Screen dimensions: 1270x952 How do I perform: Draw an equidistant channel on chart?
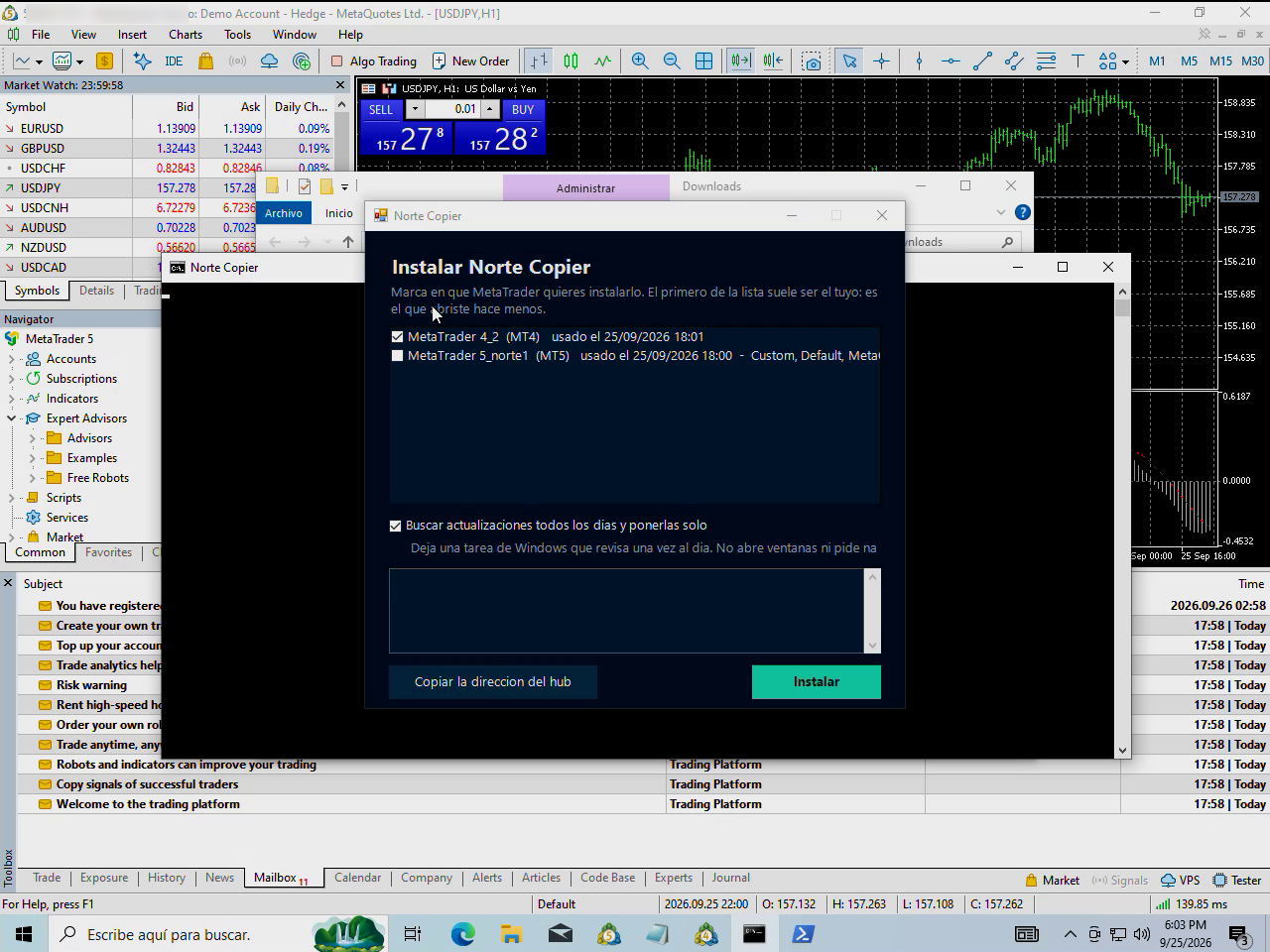click(x=1014, y=60)
